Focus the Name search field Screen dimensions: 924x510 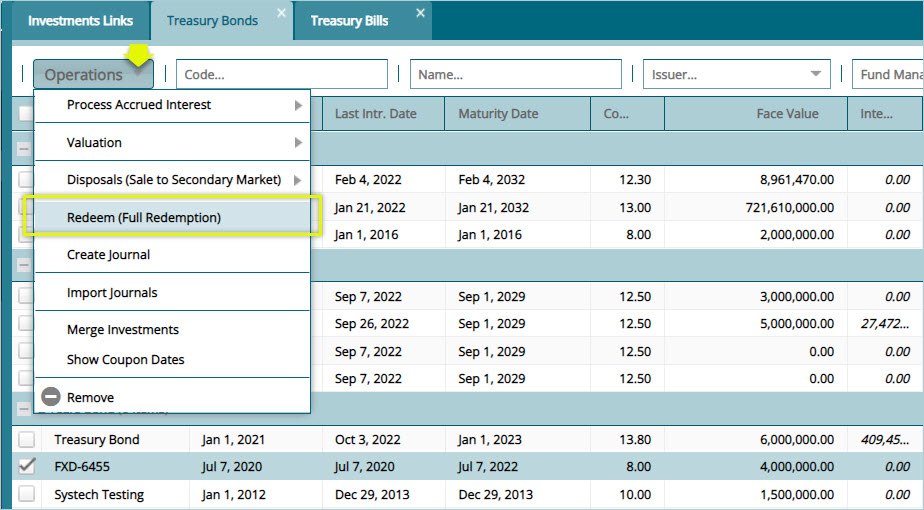pyautogui.click(x=516, y=74)
